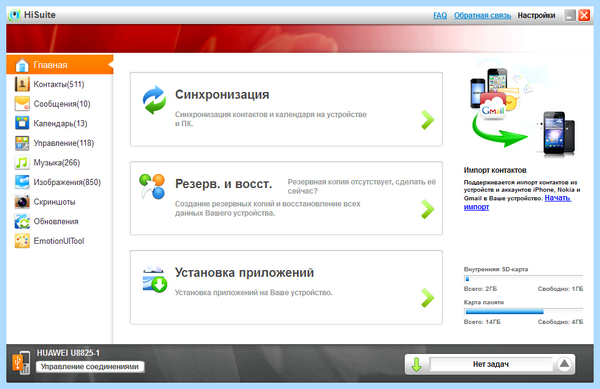
Task: Click the Изображения pictures icon
Action: [x=22, y=182]
